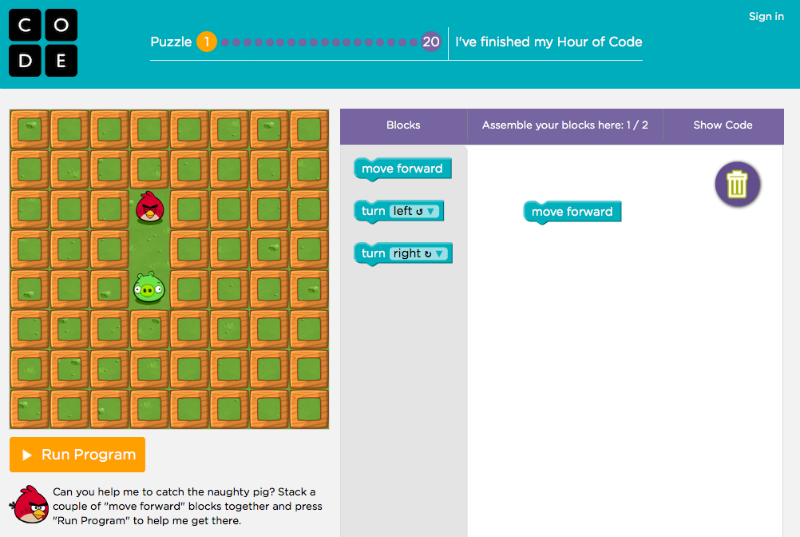Click the trash can icon

737,184
